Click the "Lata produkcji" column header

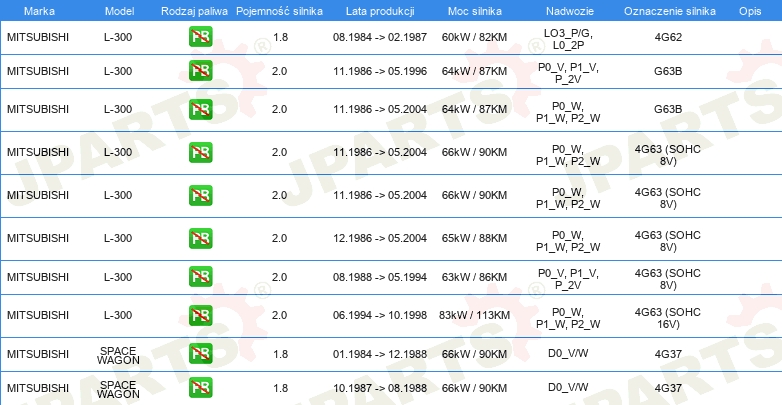[x=380, y=11]
